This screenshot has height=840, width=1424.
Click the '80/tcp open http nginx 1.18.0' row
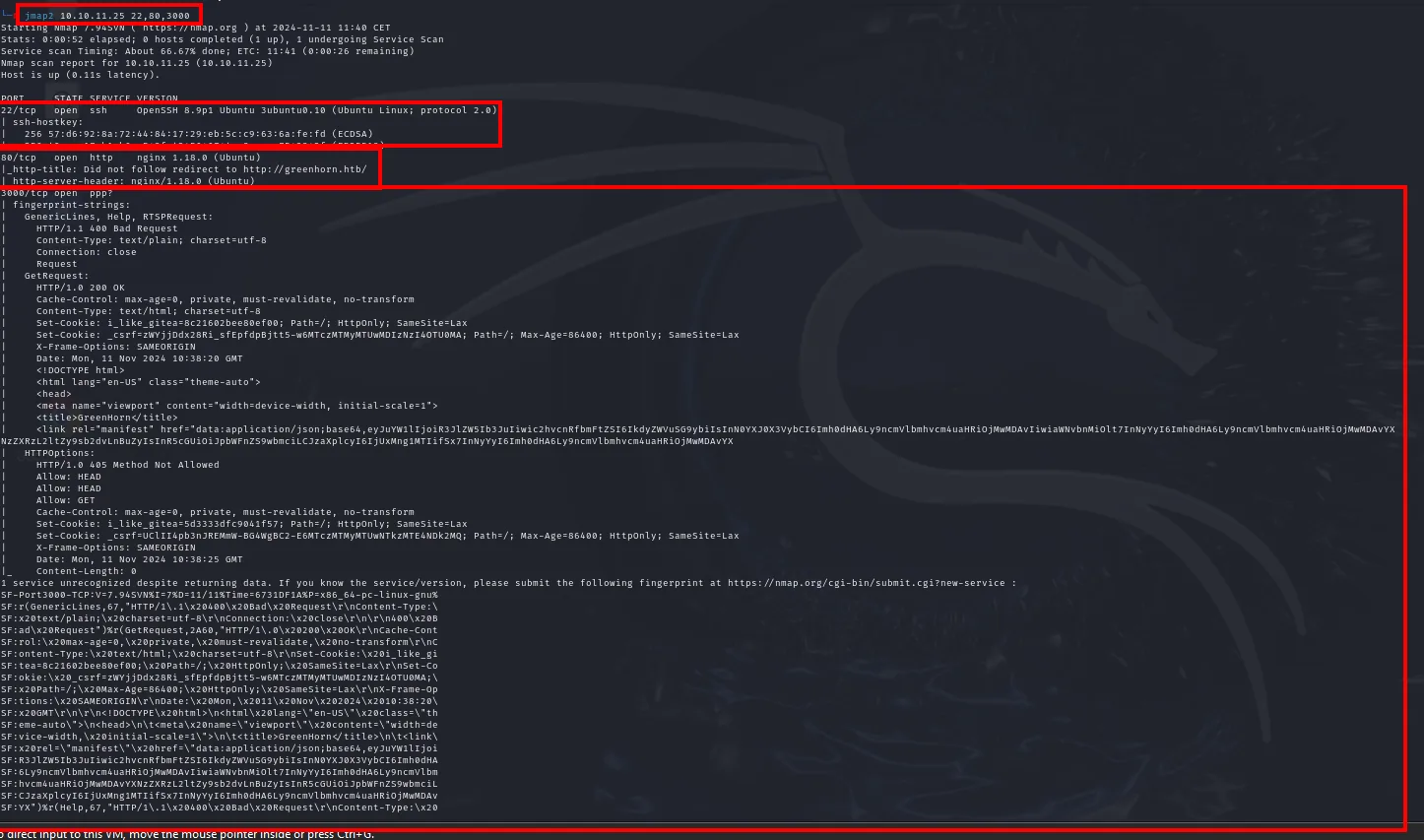[x=131, y=158]
